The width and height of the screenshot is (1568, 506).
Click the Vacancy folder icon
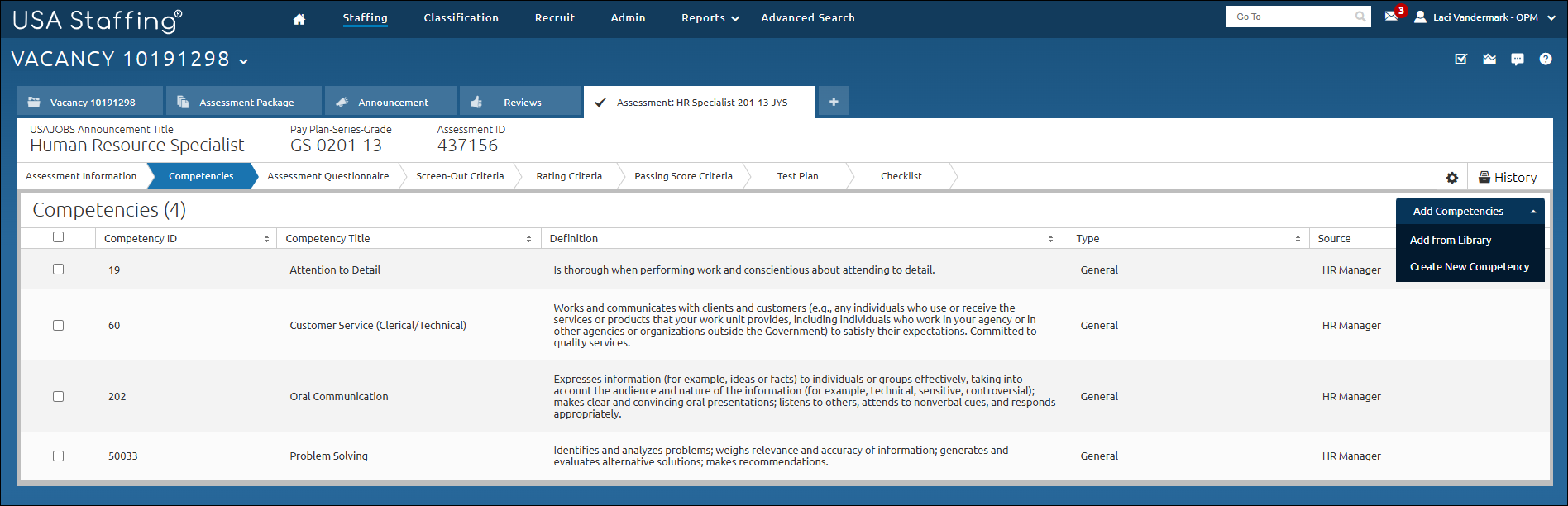pos(34,102)
